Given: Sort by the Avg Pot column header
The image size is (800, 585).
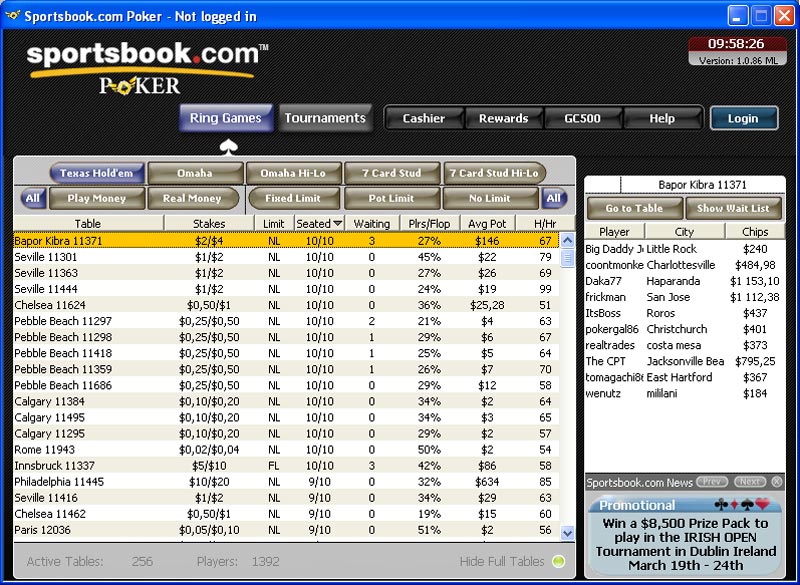Looking at the screenshot, I should pyautogui.click(x=487, y=223).
